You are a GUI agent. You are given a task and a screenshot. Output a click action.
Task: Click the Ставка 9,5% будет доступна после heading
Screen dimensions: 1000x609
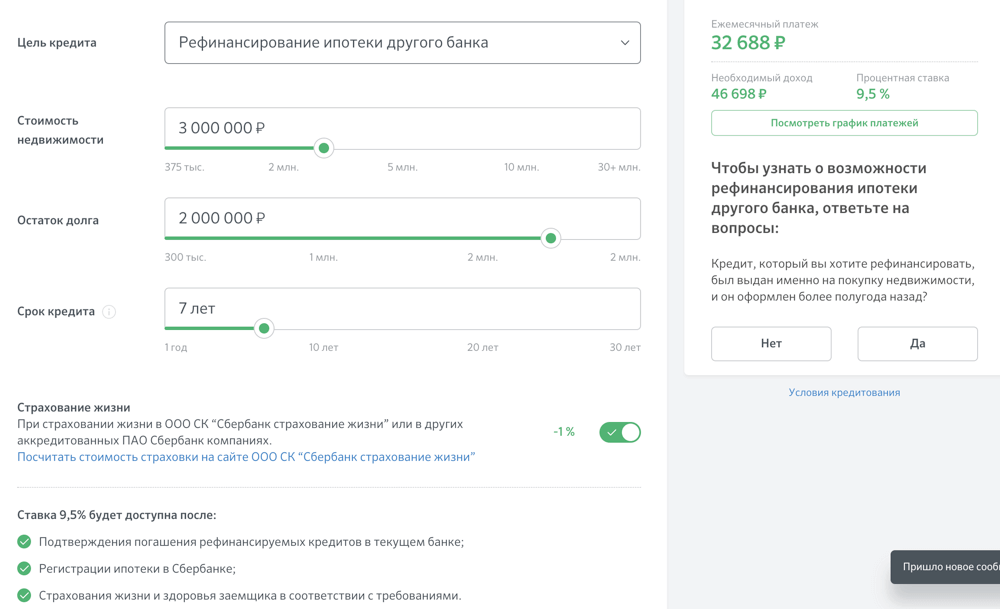click(x=117, y=515)
